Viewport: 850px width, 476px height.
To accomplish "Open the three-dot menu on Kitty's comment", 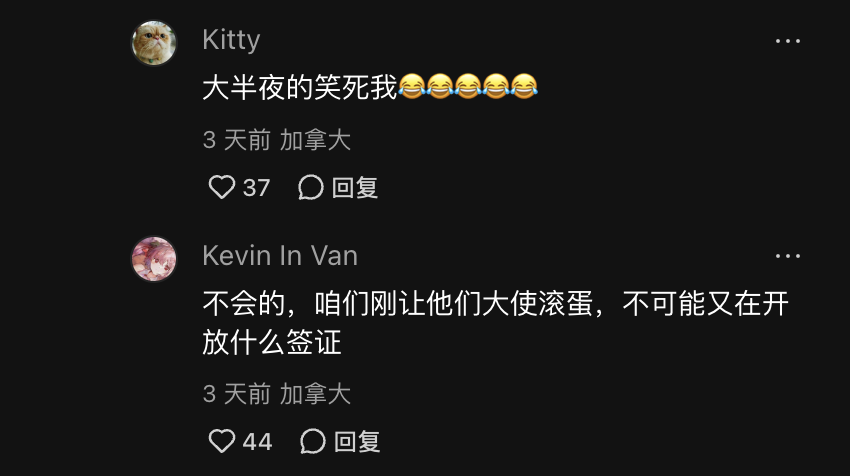I will 787,41.
